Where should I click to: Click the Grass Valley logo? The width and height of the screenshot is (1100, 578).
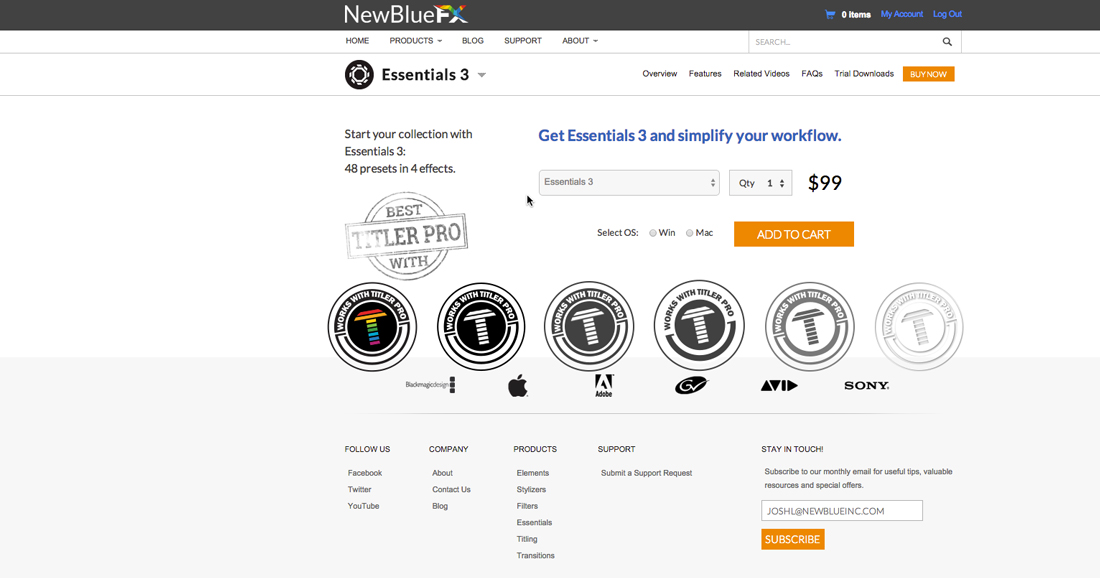692,385
